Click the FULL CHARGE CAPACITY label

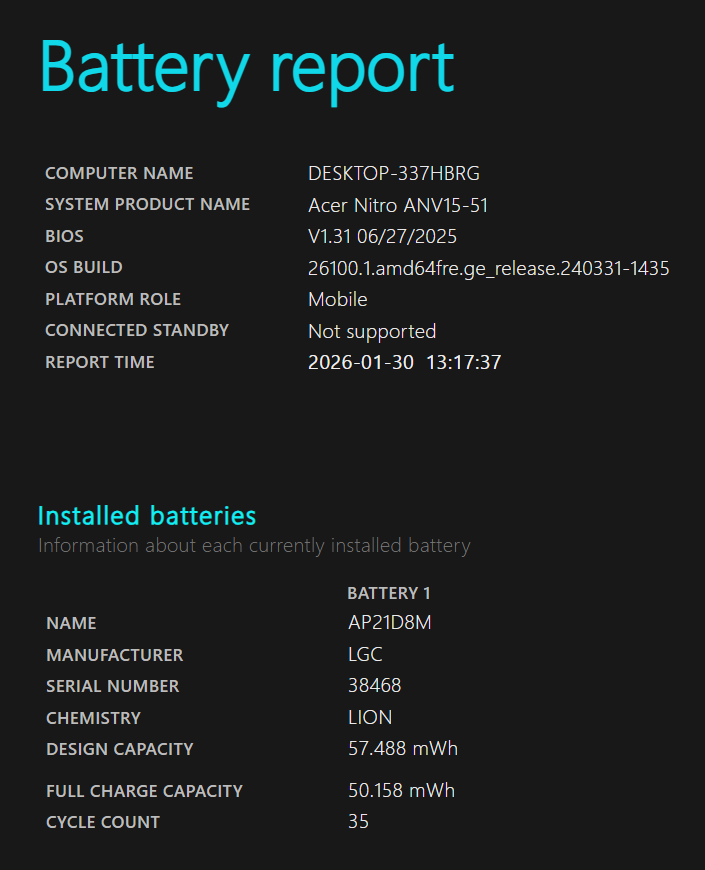(144, 791)
